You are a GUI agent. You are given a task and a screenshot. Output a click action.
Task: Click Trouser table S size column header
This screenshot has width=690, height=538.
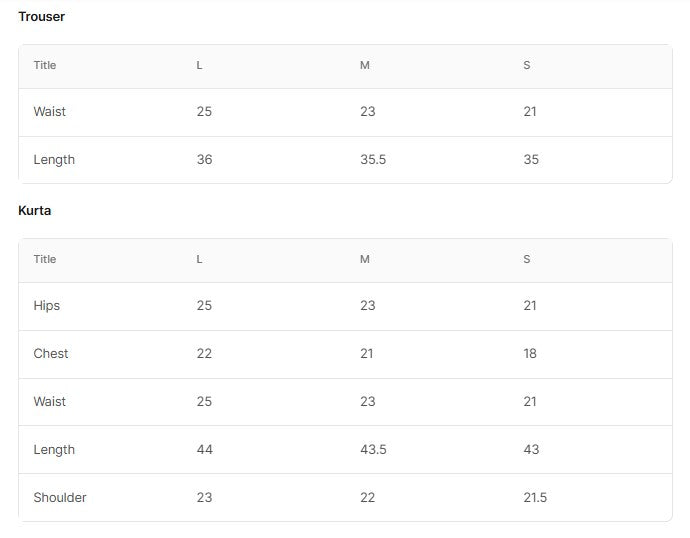(x=527, y=65)
